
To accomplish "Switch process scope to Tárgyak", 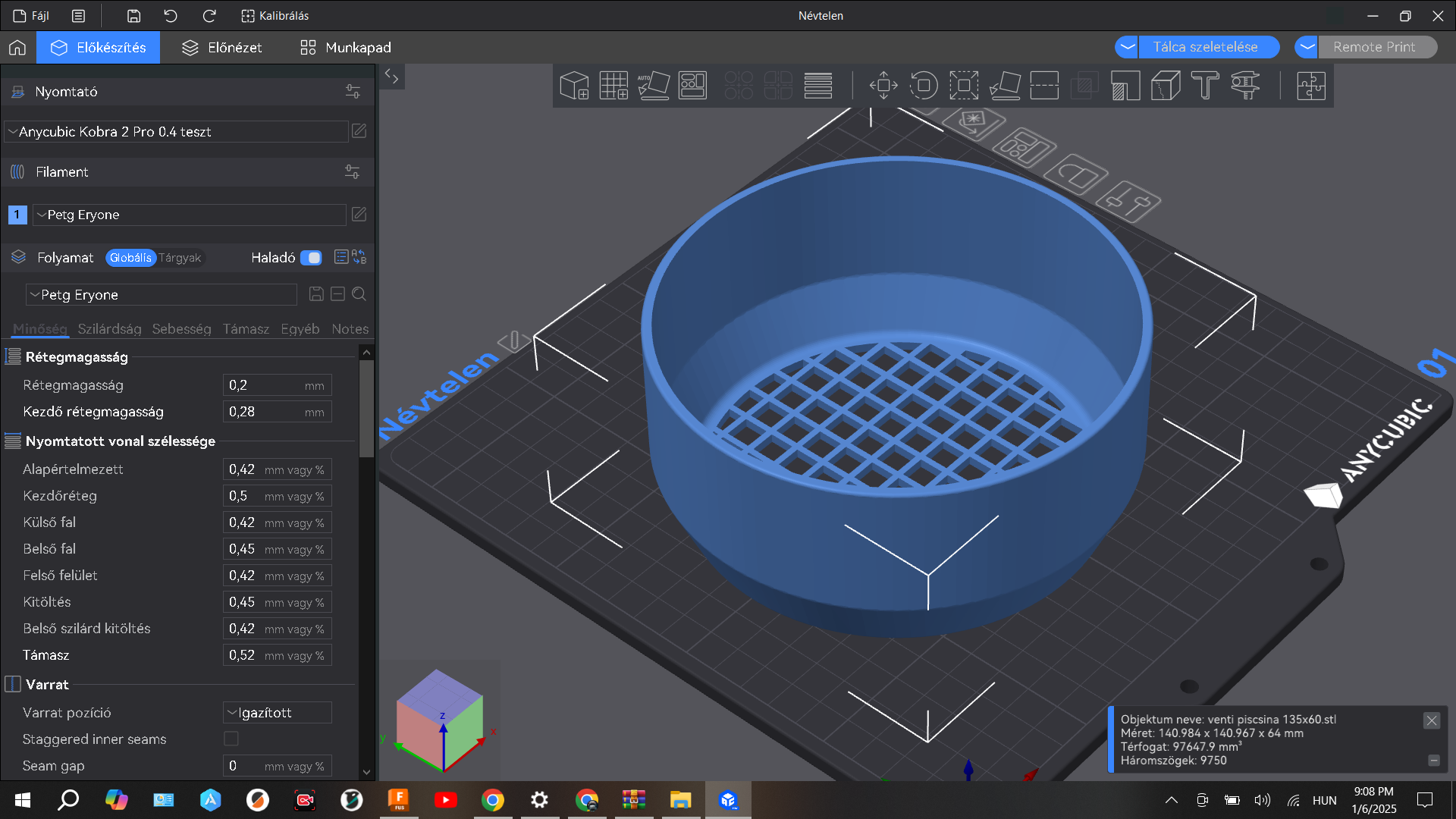I will [x=180, y=258].
